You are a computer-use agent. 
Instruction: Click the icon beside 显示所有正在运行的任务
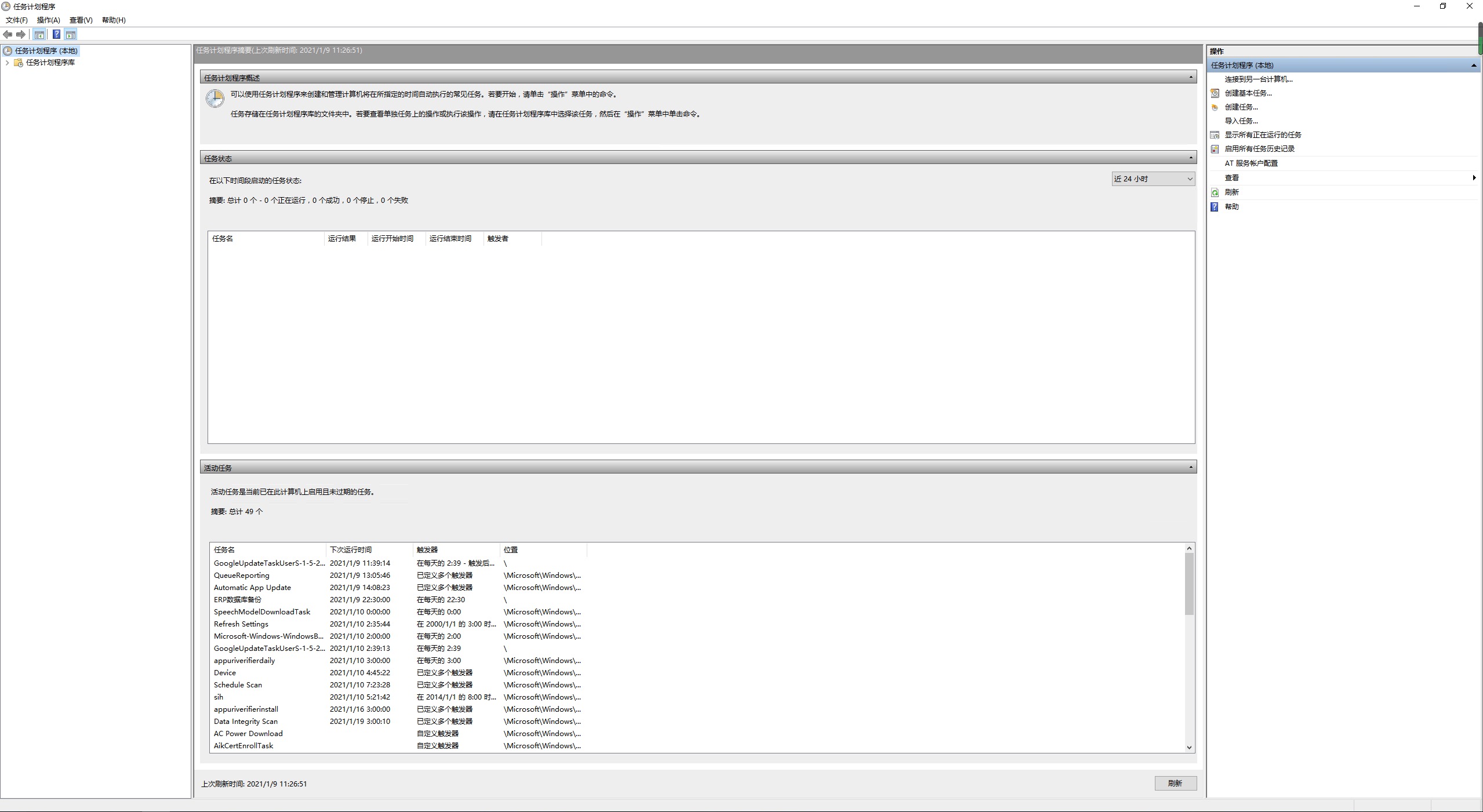(x=1215, y=135)
